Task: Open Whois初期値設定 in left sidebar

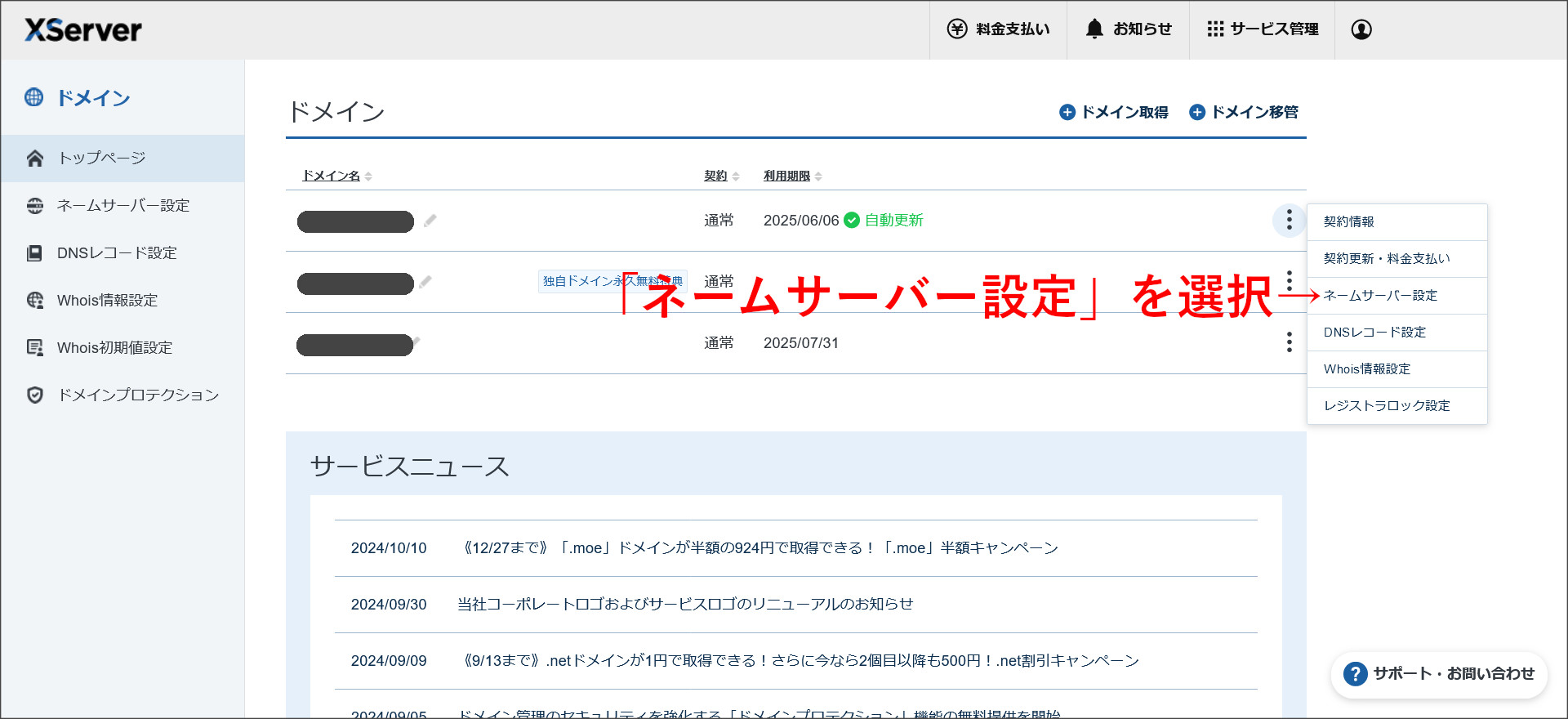Action: pos(122,348)
